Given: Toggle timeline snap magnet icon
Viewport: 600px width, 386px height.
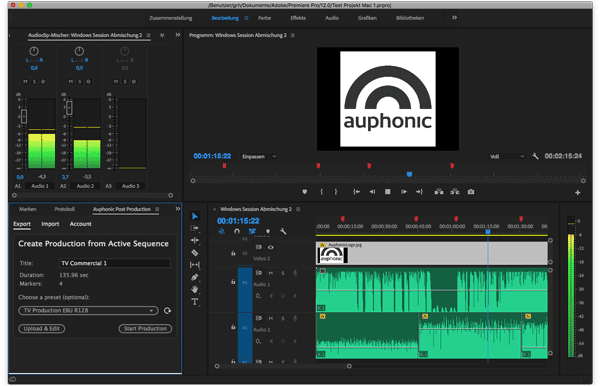Looking at the screenshot, I should (x=237, y=231).
